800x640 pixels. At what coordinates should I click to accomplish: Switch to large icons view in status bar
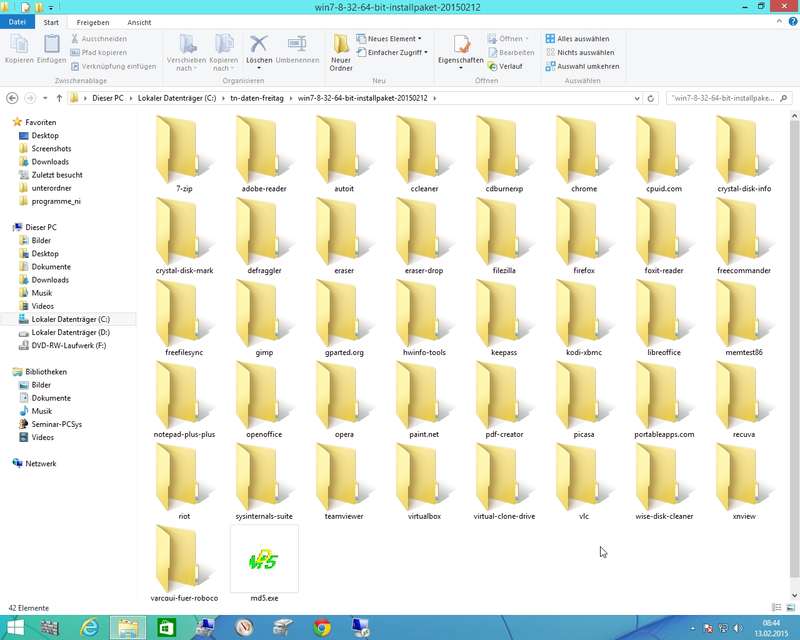[790, 607]
